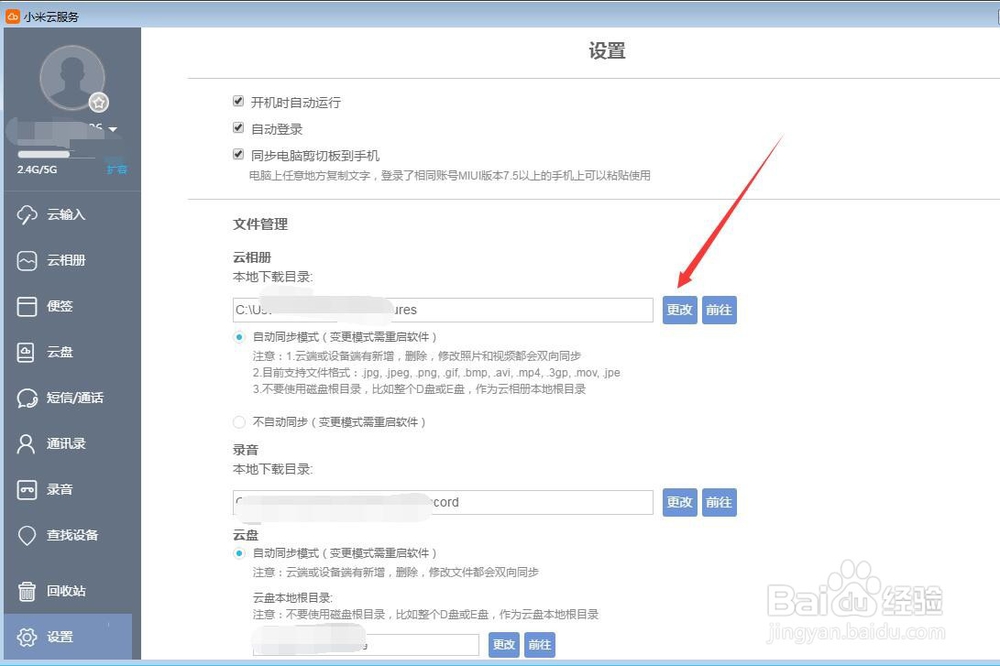Screen dimensions: 1000x666
Task: Click the 小米云服务 title bar logo
Action: (x=12, y=17)
